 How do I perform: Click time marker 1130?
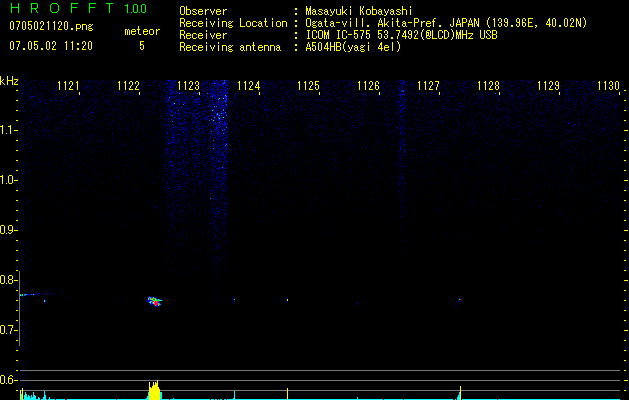[x=608, y=86]
